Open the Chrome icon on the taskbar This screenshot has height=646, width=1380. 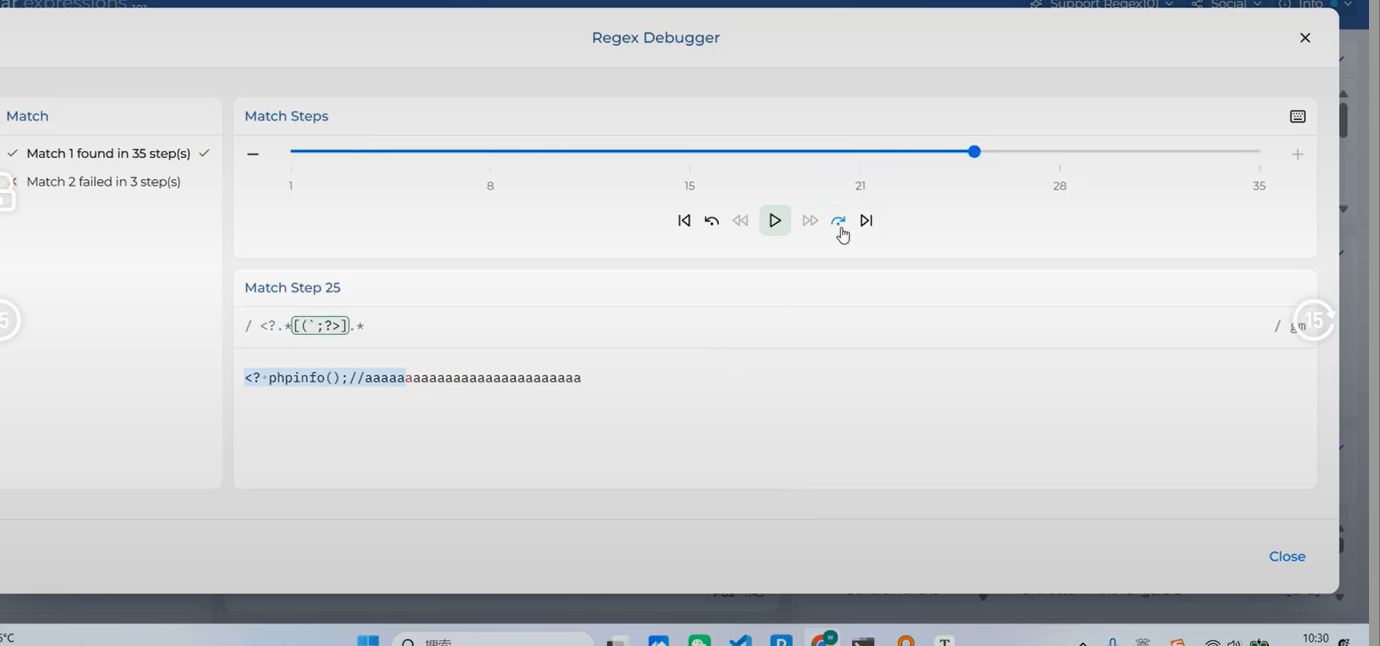coord(824,640)
